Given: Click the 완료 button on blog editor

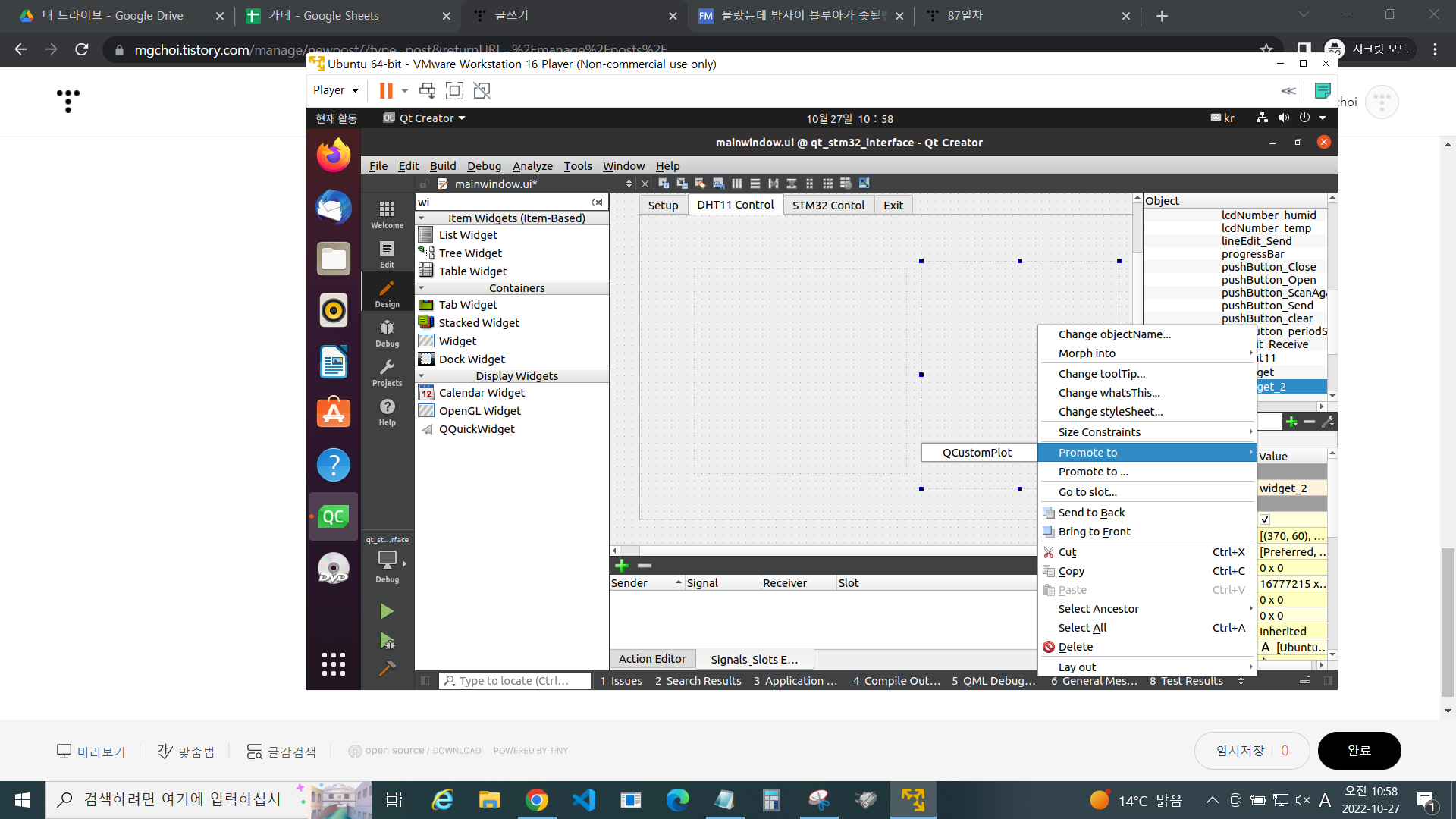Looking at the screenshot, I should [1359, 751].
